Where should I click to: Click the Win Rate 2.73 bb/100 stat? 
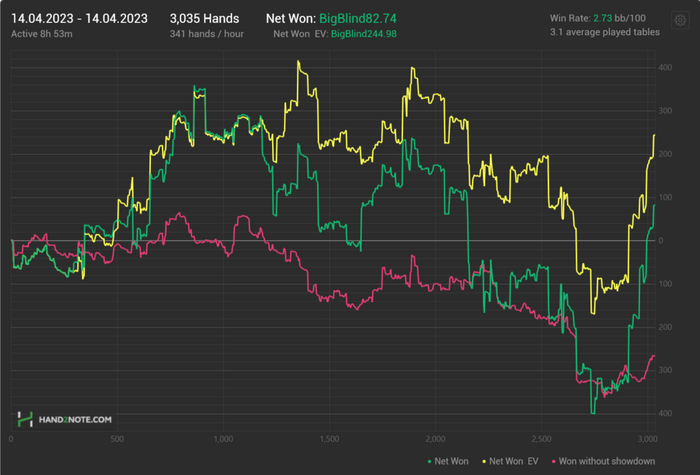pos(598,18)
